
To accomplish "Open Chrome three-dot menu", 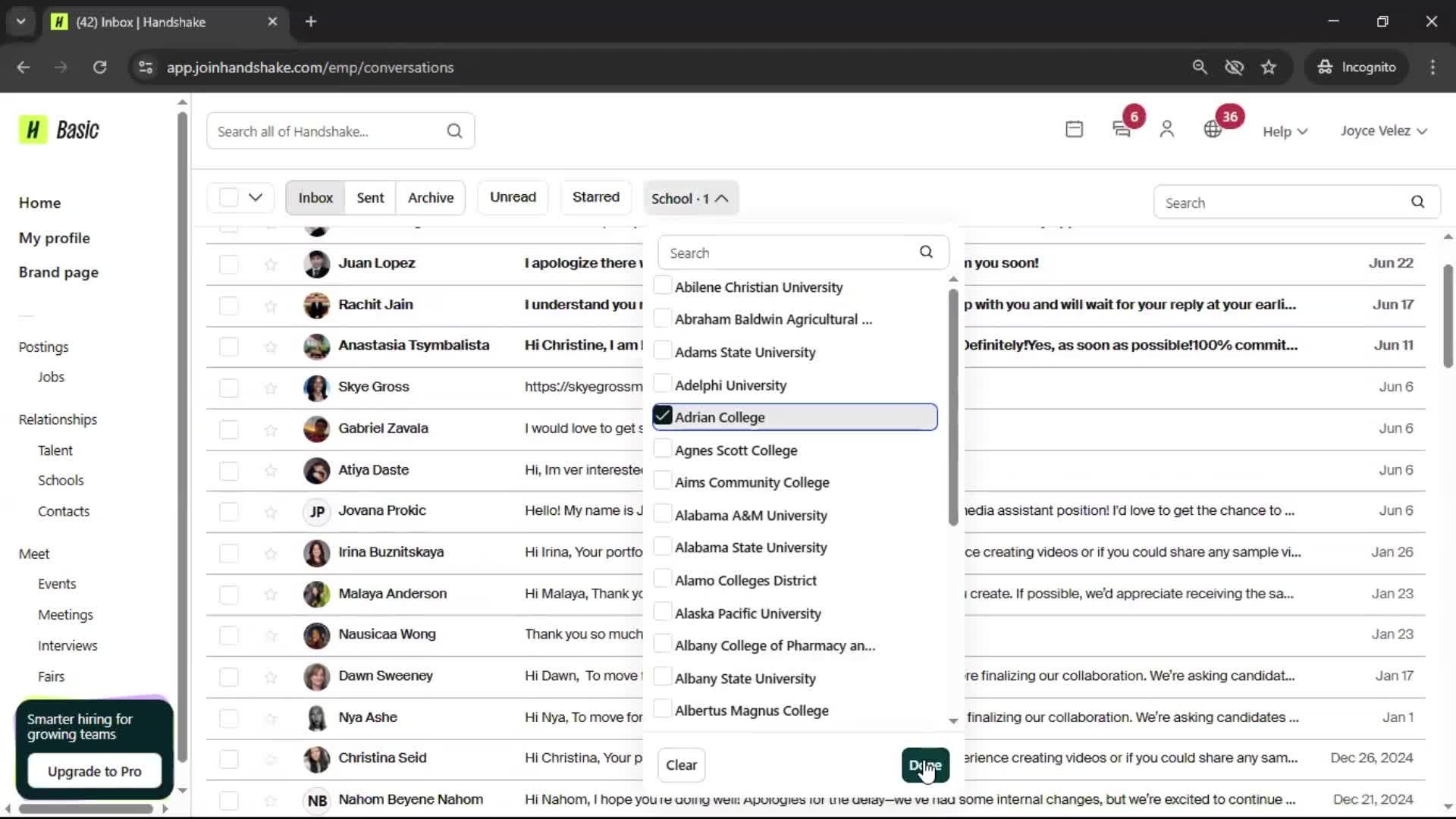I will click(x=1432, y=67).
